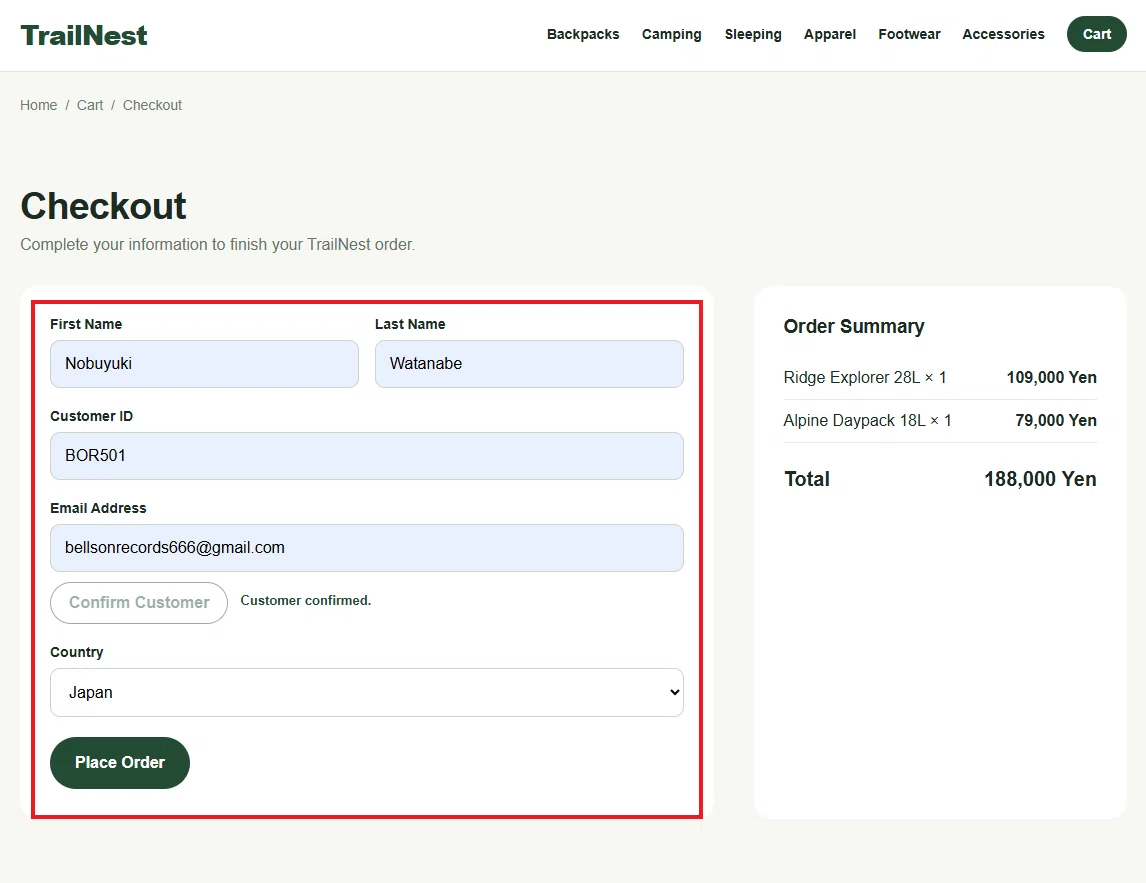Click the Order Summary heading
Image resolution: width=1146 pixels, height=883 pixels.
tap(854, 326)
